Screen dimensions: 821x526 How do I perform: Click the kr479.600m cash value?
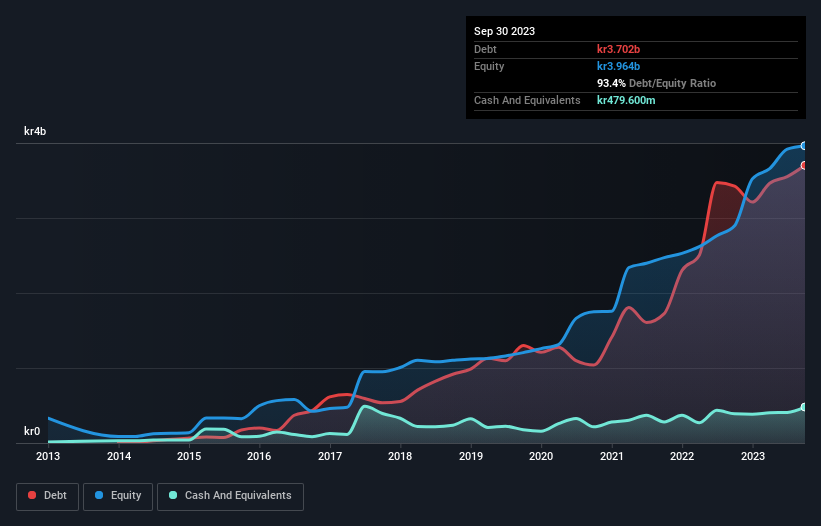pyautogui.click(x=626, y=100)
